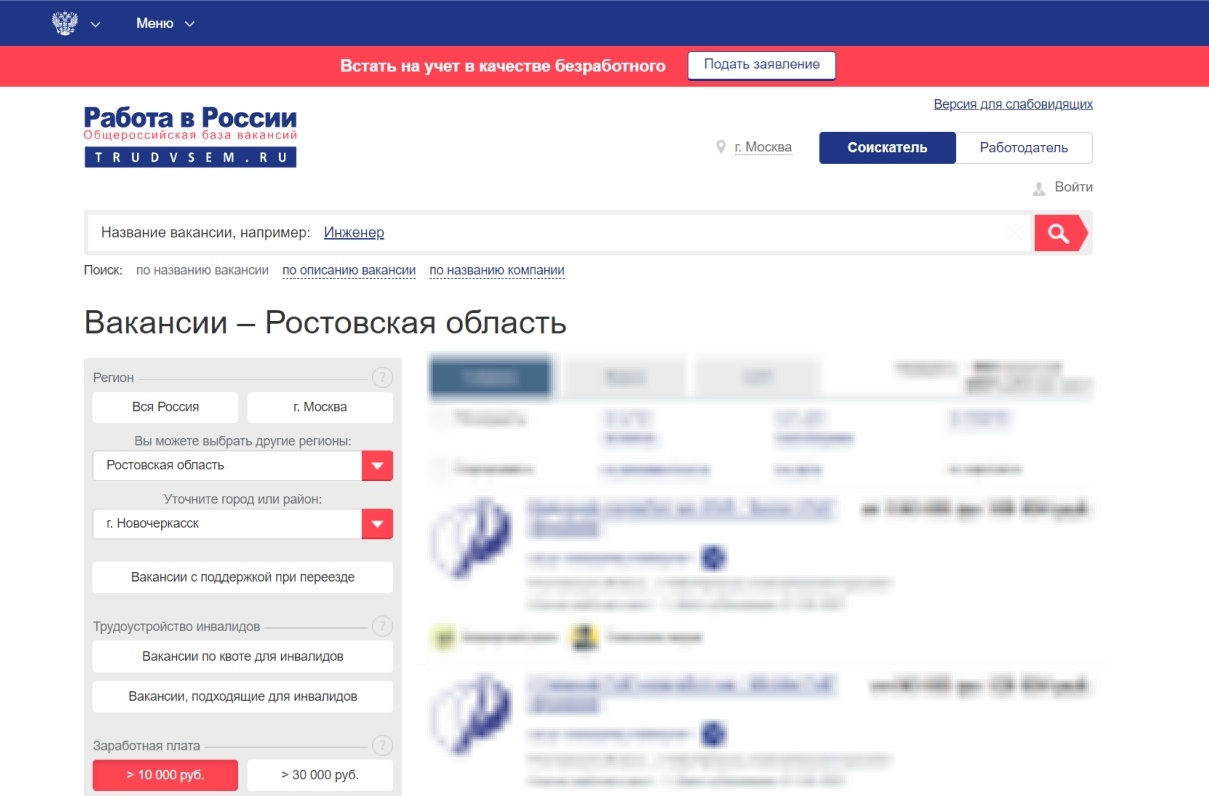This screenshot has width=1209, height=796.
Task: Toggle salary filter > 30 000 руб.
Action: click(320, 775)
